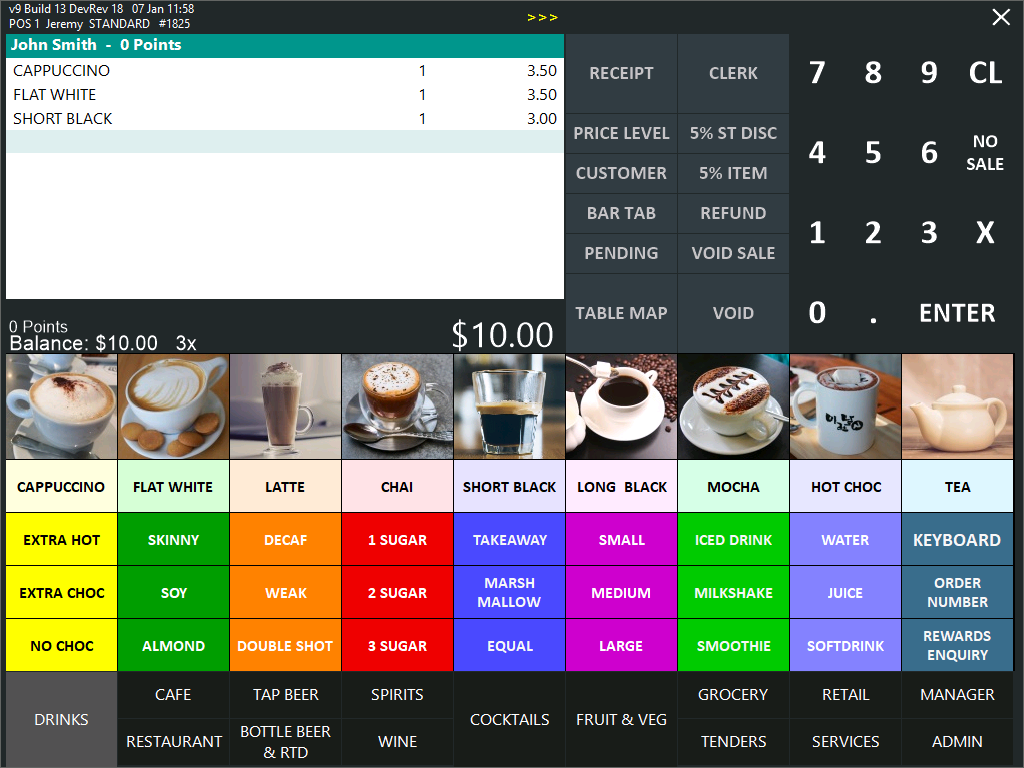Choose the chai cup photo
1024x768 pixels.
click(397, 407)
